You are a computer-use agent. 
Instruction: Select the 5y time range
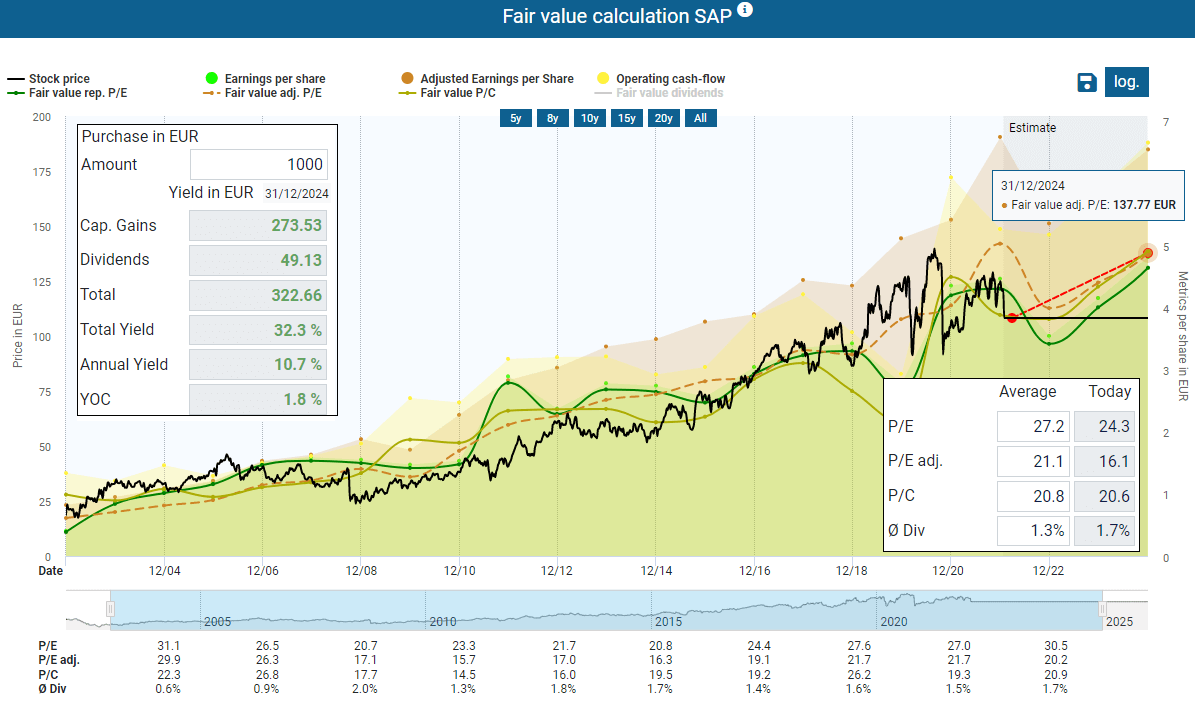[x=516, y=118]
